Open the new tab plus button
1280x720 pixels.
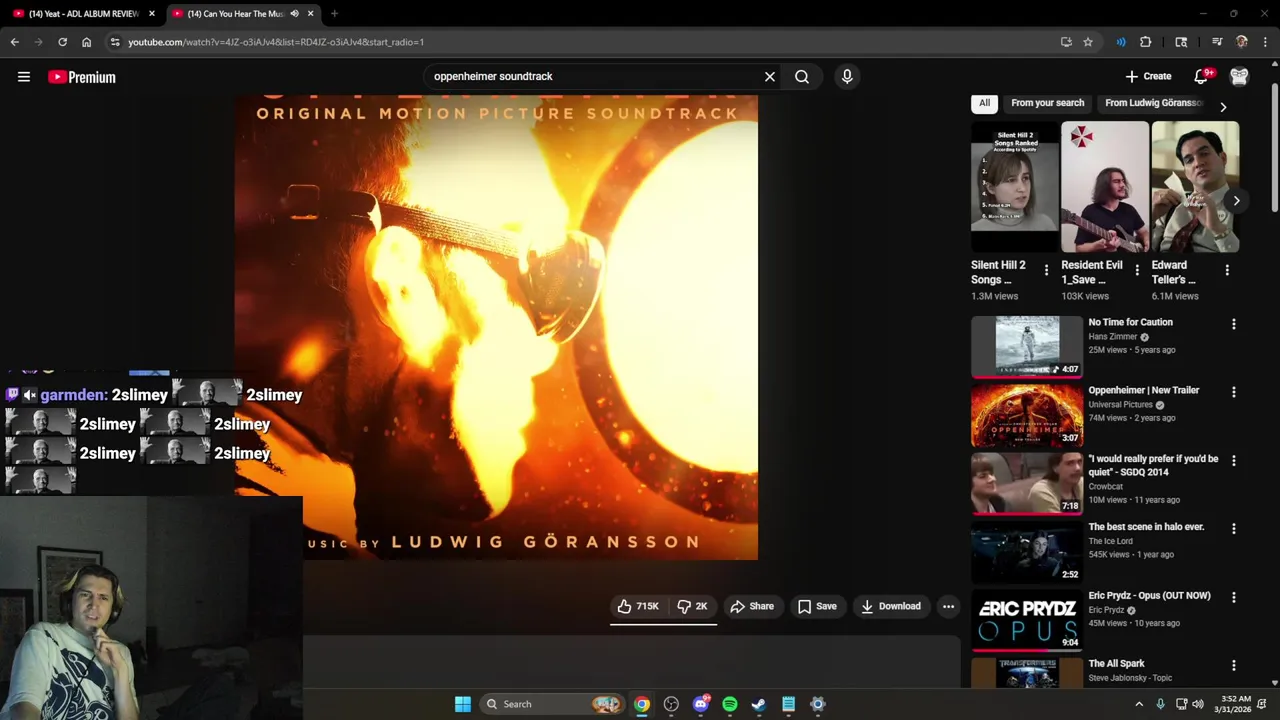pos(334,14)
